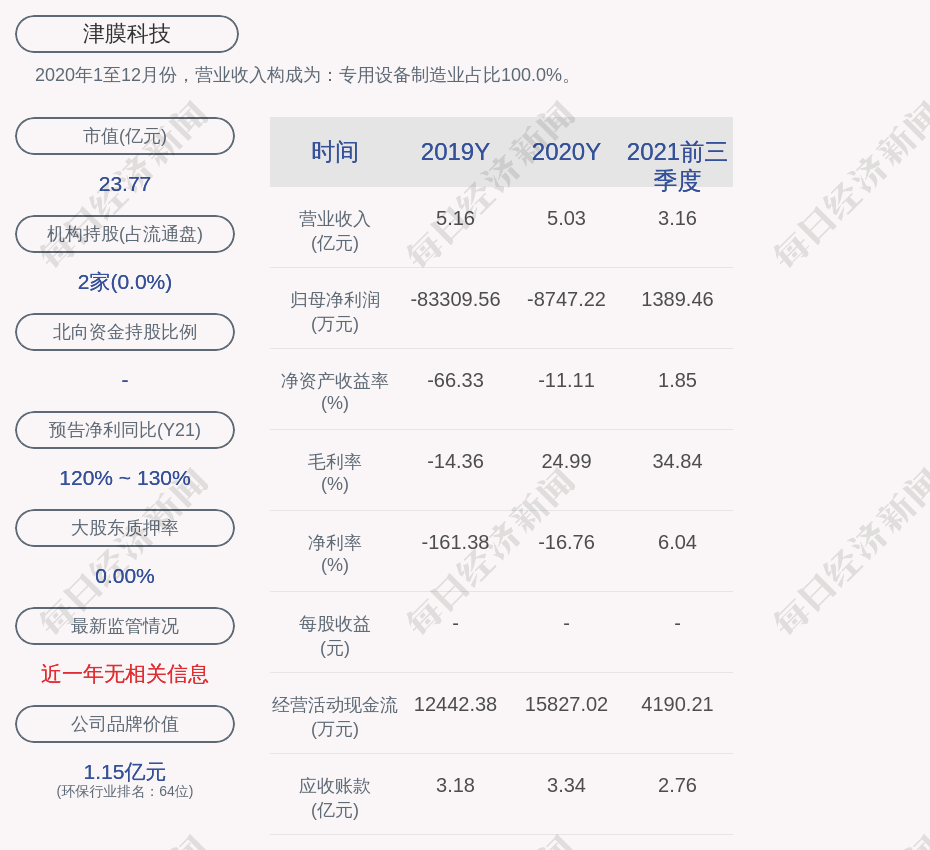Viewport: 930px width, 850px height.
Task: Select cash flow value 4190.21
Action: [x=677, y=705]
